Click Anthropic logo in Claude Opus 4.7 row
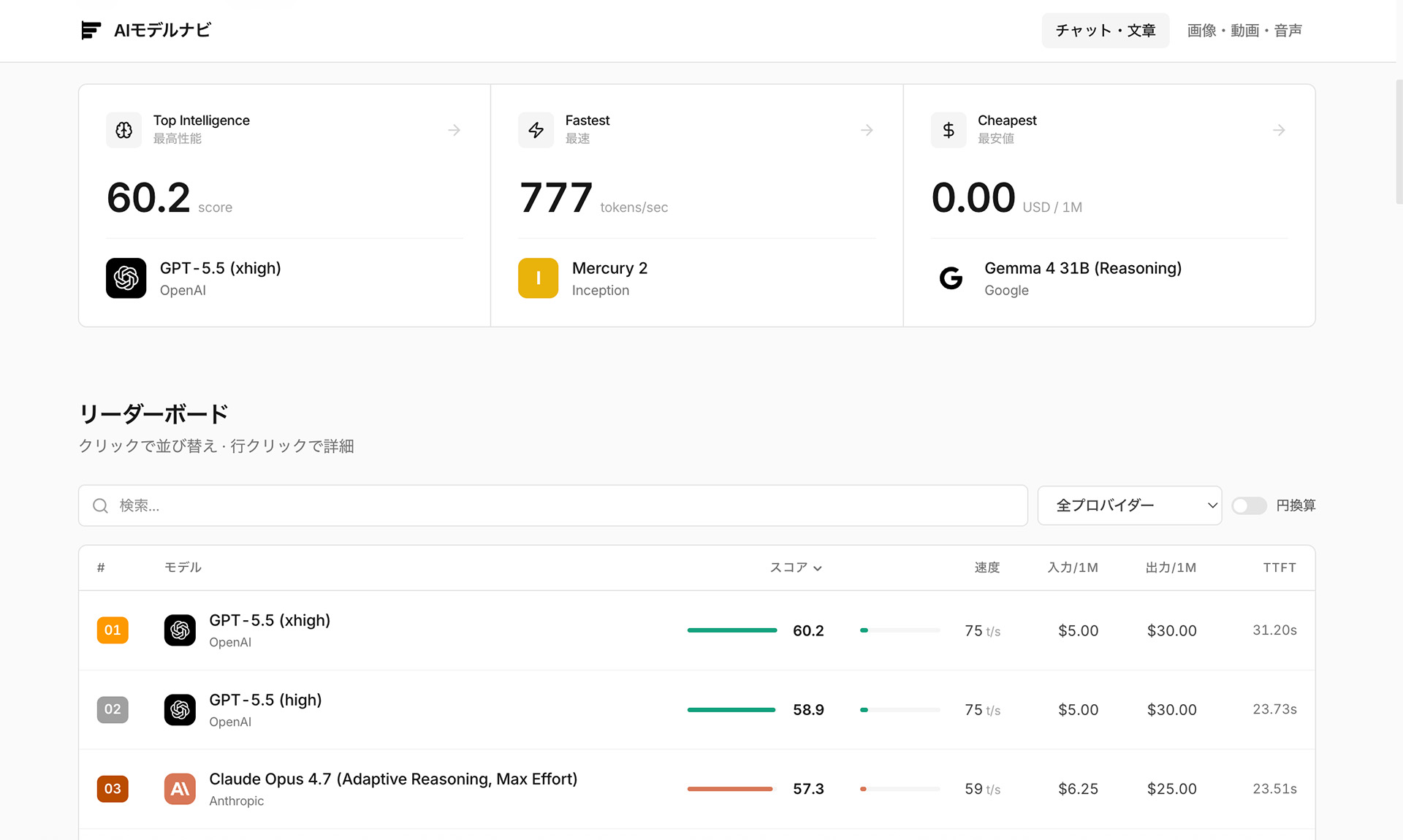The height and width of the screenshot is (840, 1403). 180,789
